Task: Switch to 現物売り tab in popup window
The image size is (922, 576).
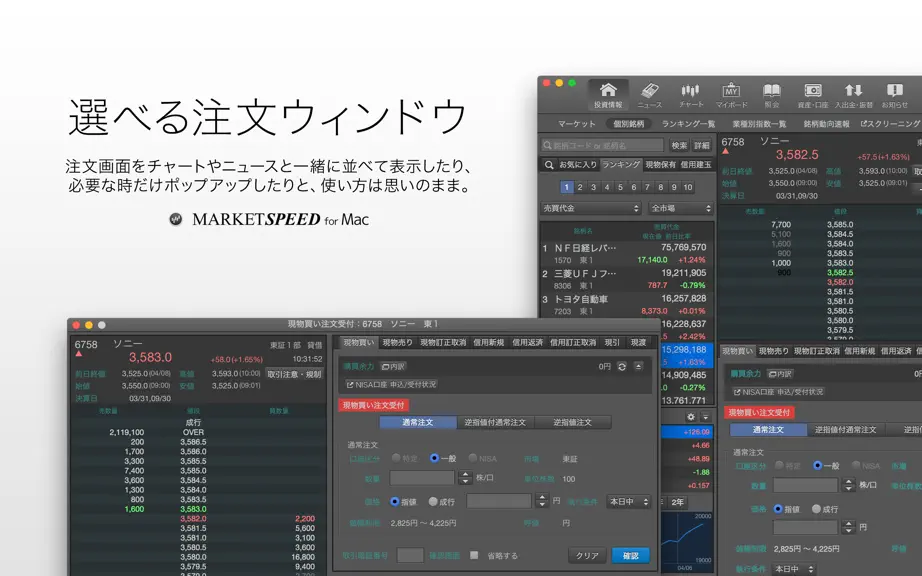Action: click(397, 342)
